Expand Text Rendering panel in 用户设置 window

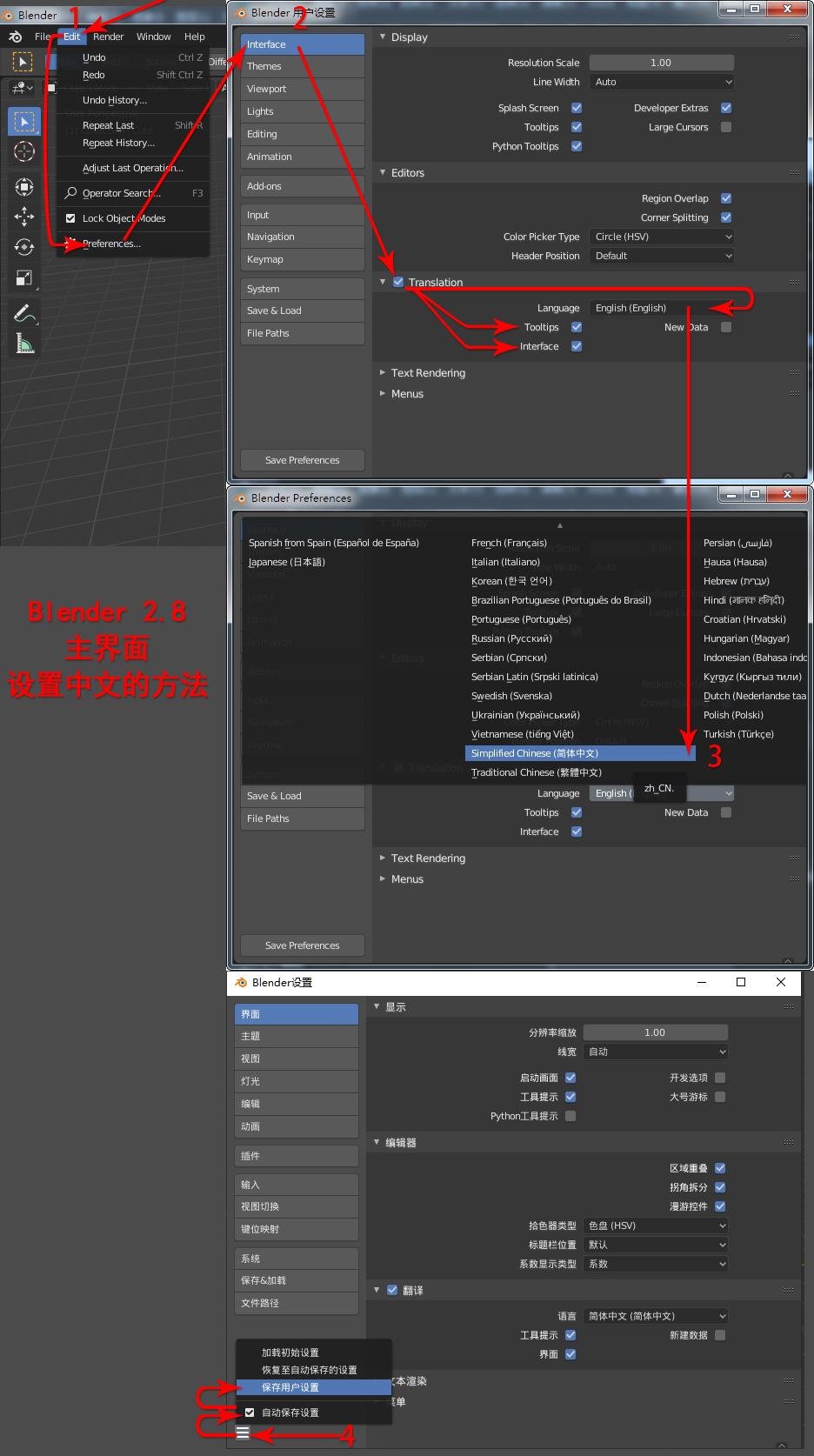coord(383,372)
